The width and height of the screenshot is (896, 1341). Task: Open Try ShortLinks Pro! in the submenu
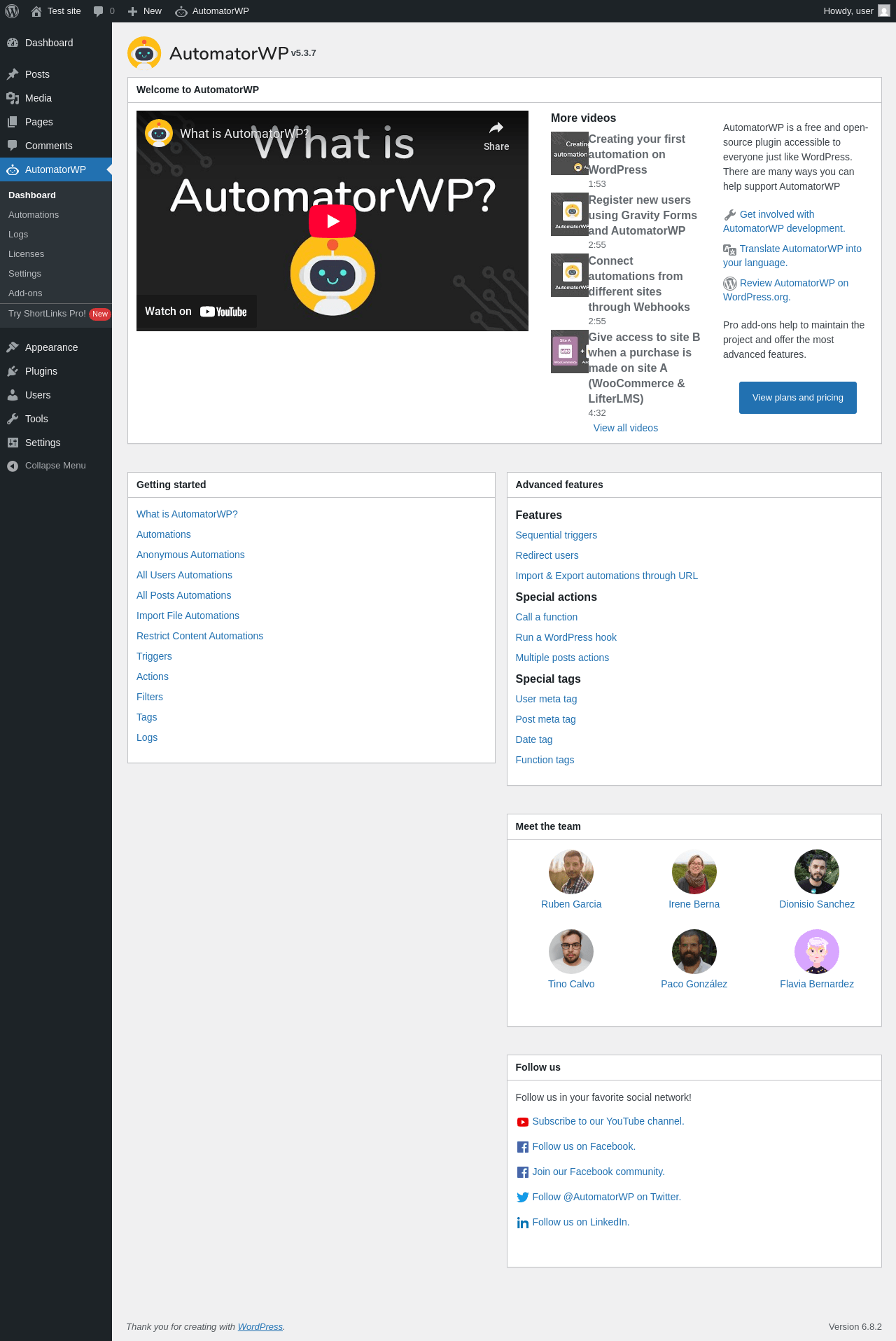(47, 314)
